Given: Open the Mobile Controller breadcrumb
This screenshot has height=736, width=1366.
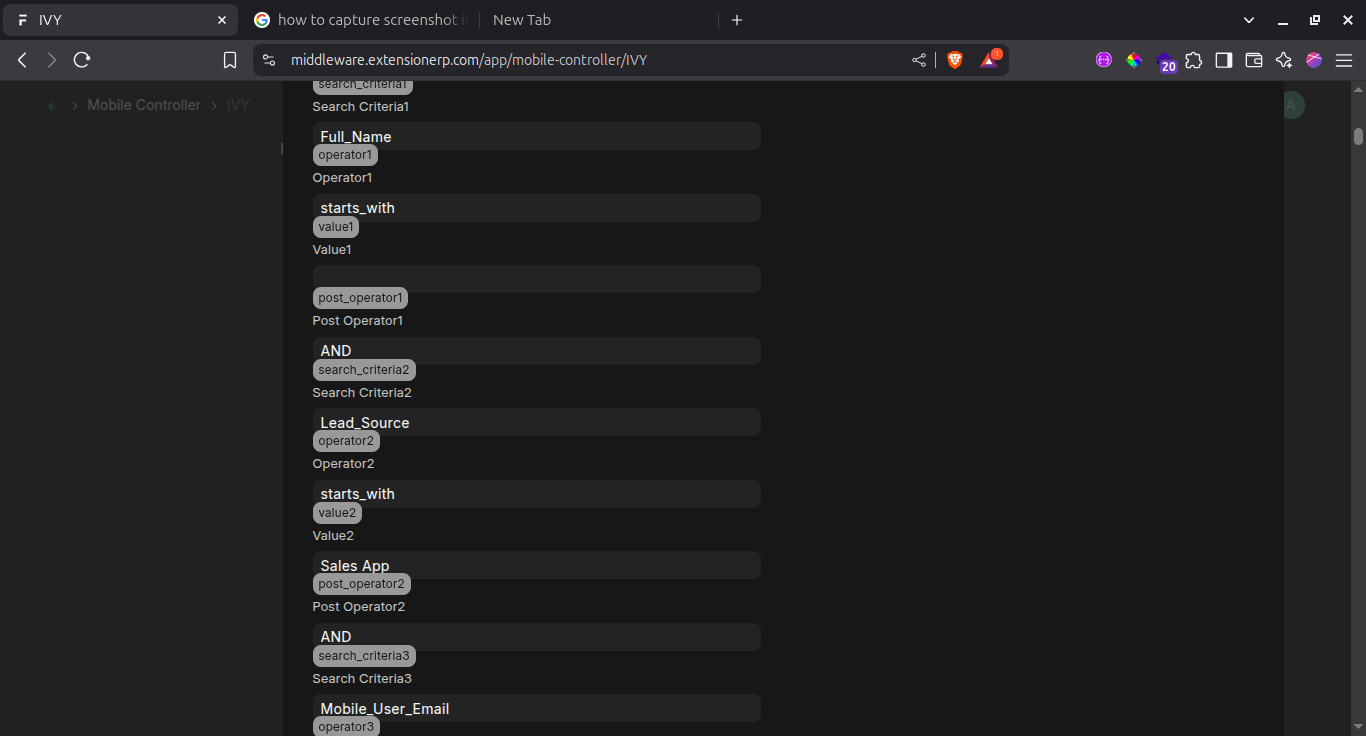Looking at the screenshot, I should tap(144, 105).
